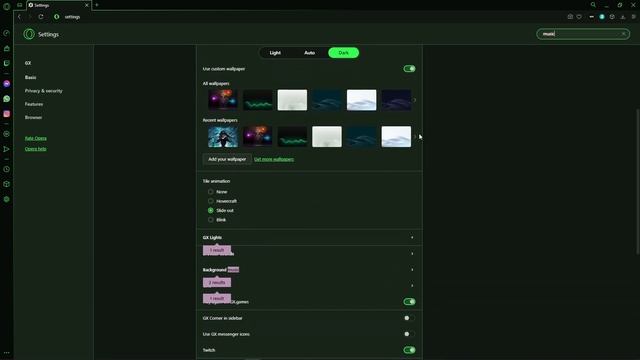Image resolution: width=640 pixels, height=360 pixels.
Task: Switch theme to Dark
Action: [344, 53]
